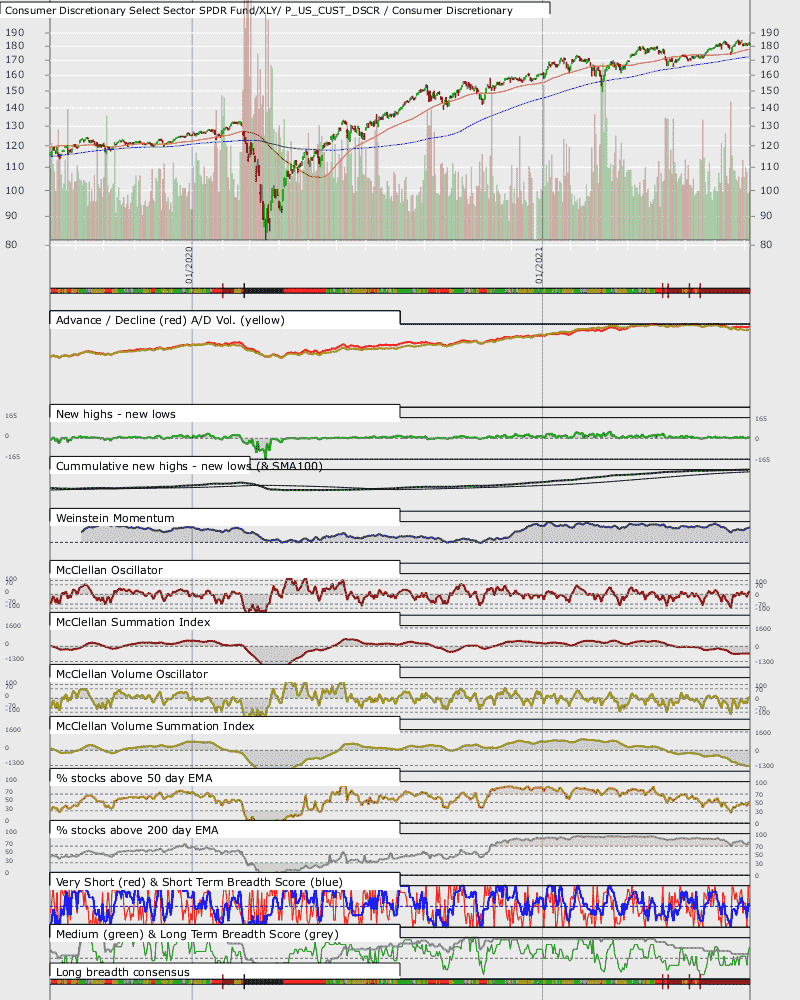800x1000 pixels.
Task: Click the "Medium (green) & Long Term Breadth Score (grey)" label
Action: pyautogui.click(x=197, y=934)
